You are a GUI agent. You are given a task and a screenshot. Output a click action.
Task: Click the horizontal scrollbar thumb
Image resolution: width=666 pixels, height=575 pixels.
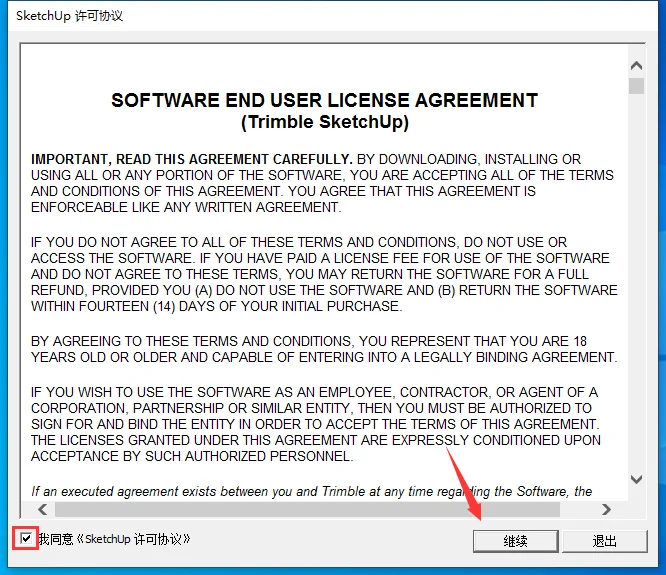click(x=308, y=509)
